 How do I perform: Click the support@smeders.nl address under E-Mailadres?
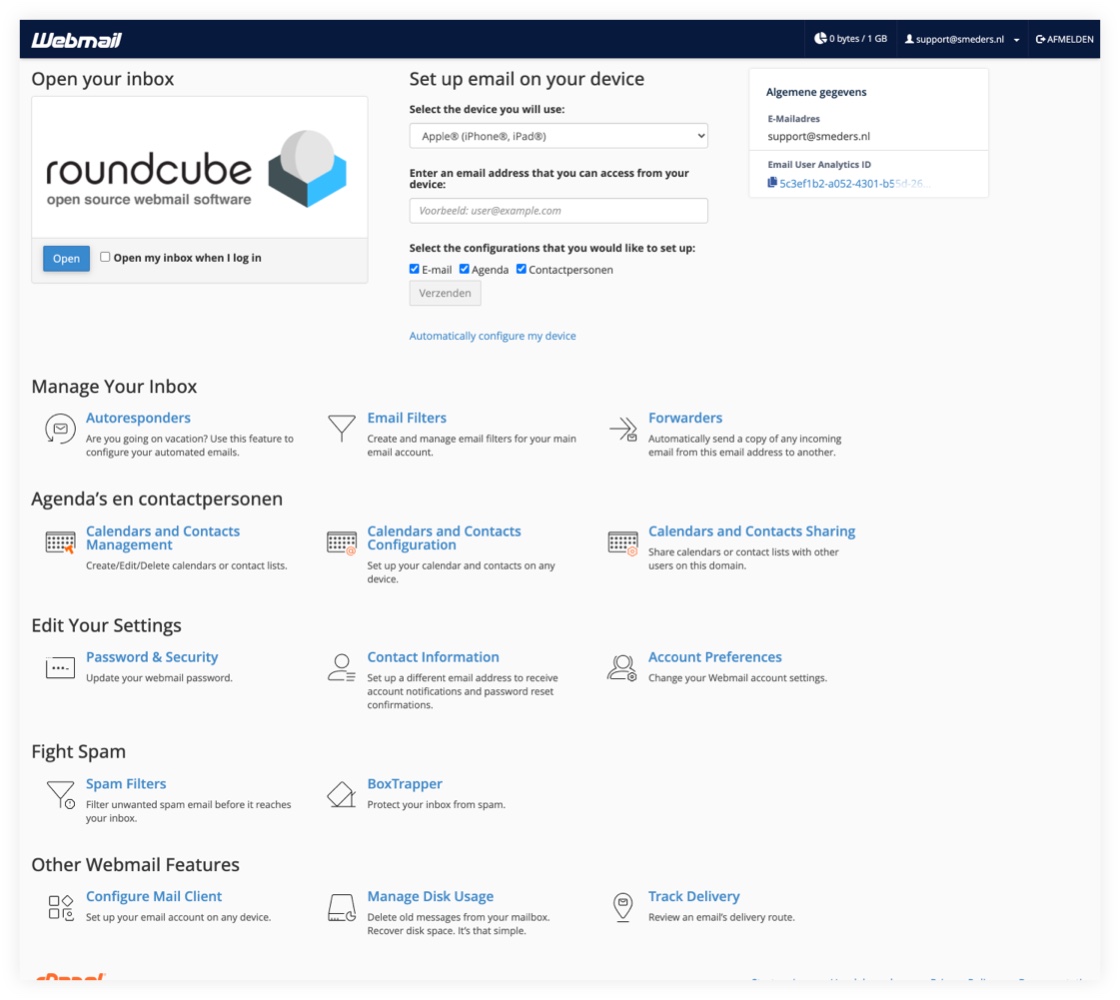819,136
